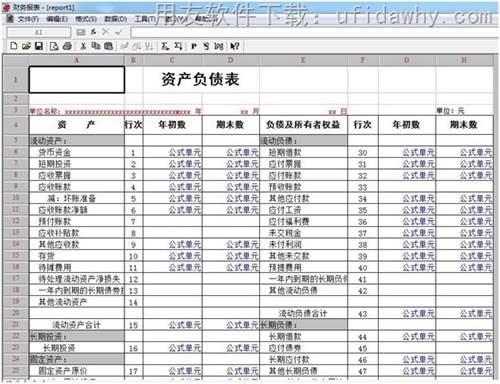Open the 文件(F) menu
Viewport: 500px width, 384px height.
point(28,19)
